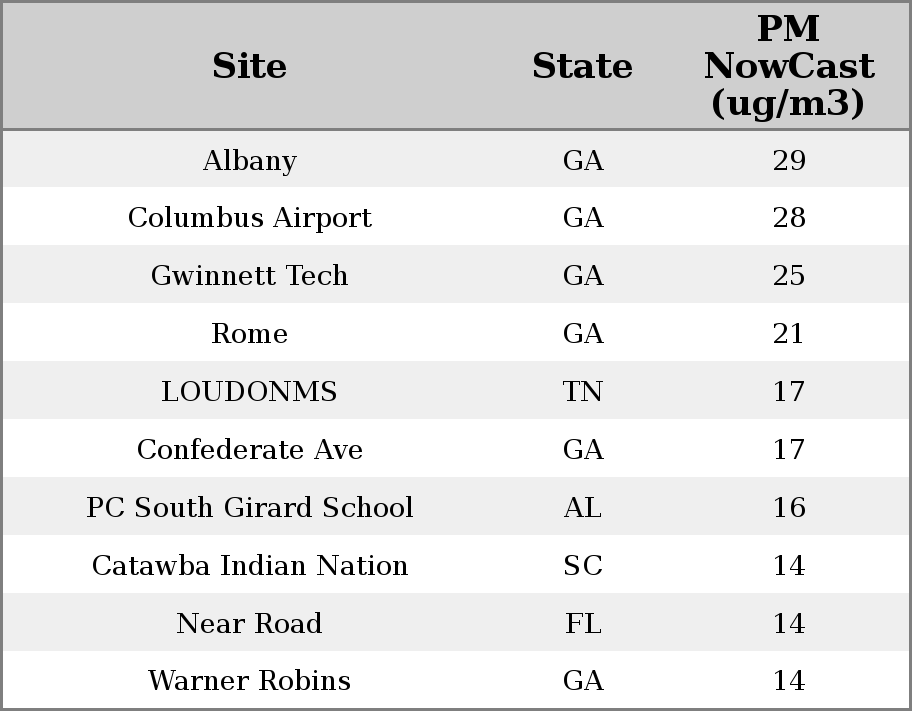The width and height of the screenshot is (912, 711).
Task: Click the State column header
Action: pyautogui.click(x=583, y=66)
